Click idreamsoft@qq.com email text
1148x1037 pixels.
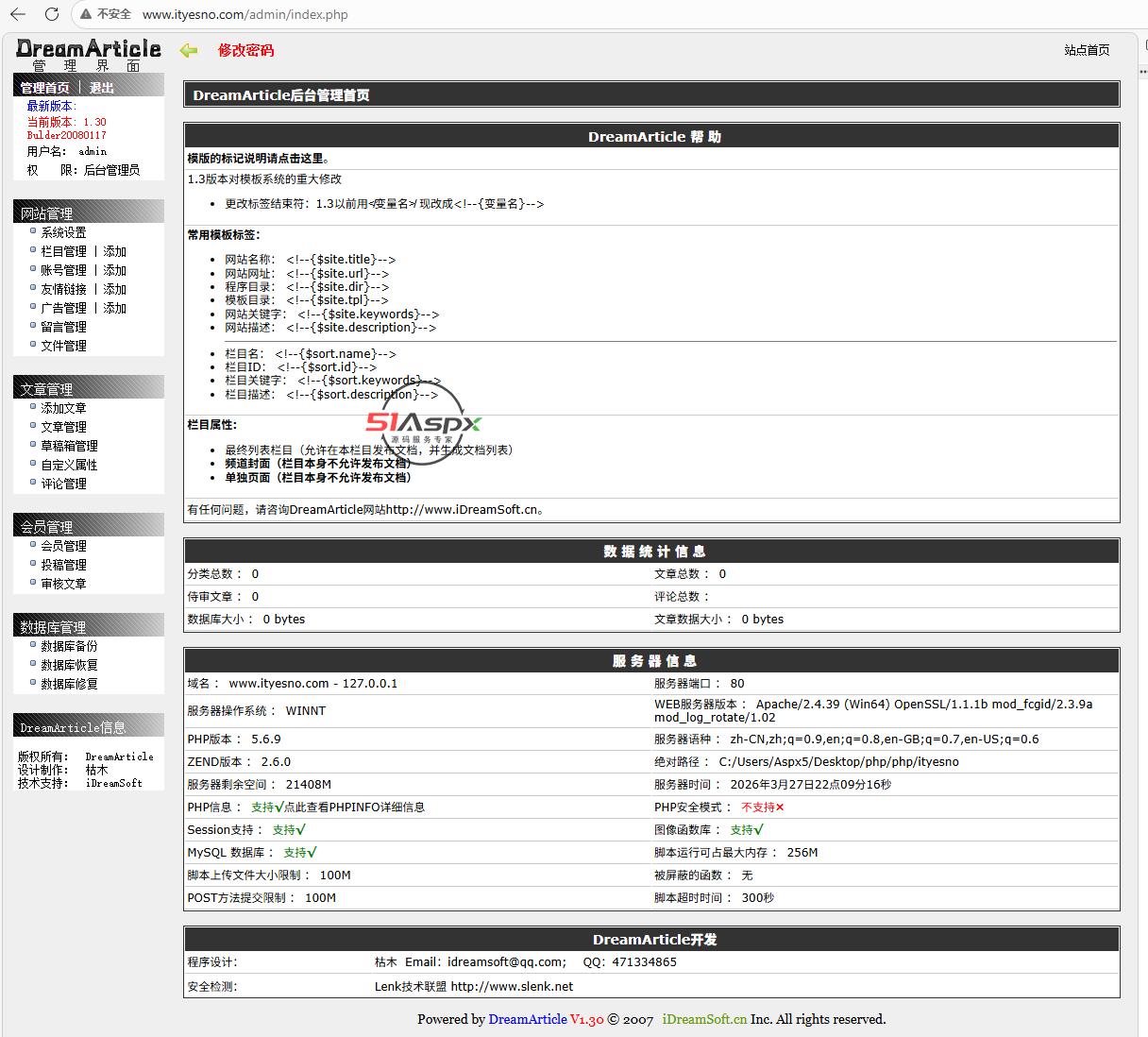[x=505, y=962]
